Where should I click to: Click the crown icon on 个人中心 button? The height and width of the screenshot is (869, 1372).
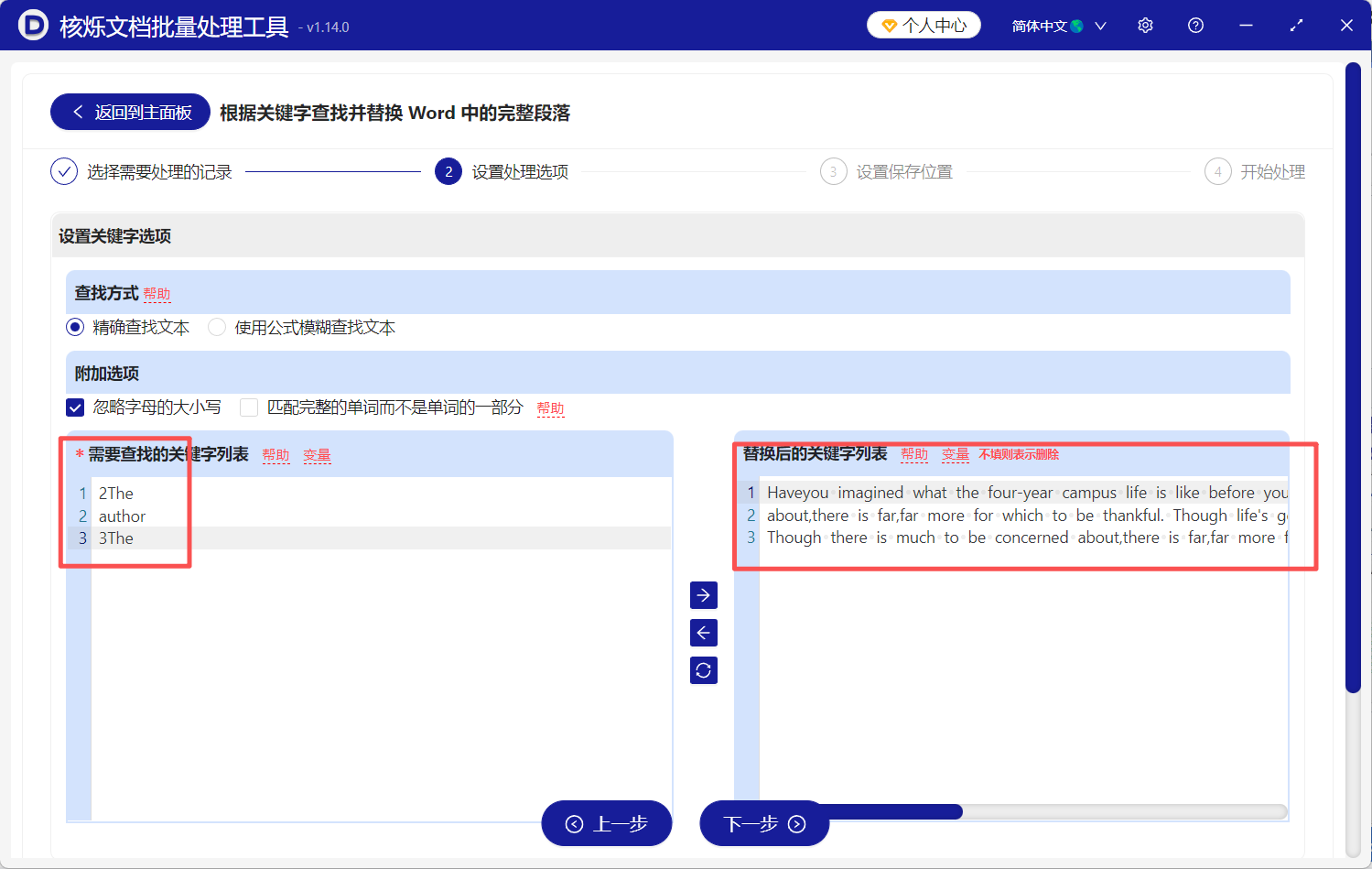click(x=890, y=26)
